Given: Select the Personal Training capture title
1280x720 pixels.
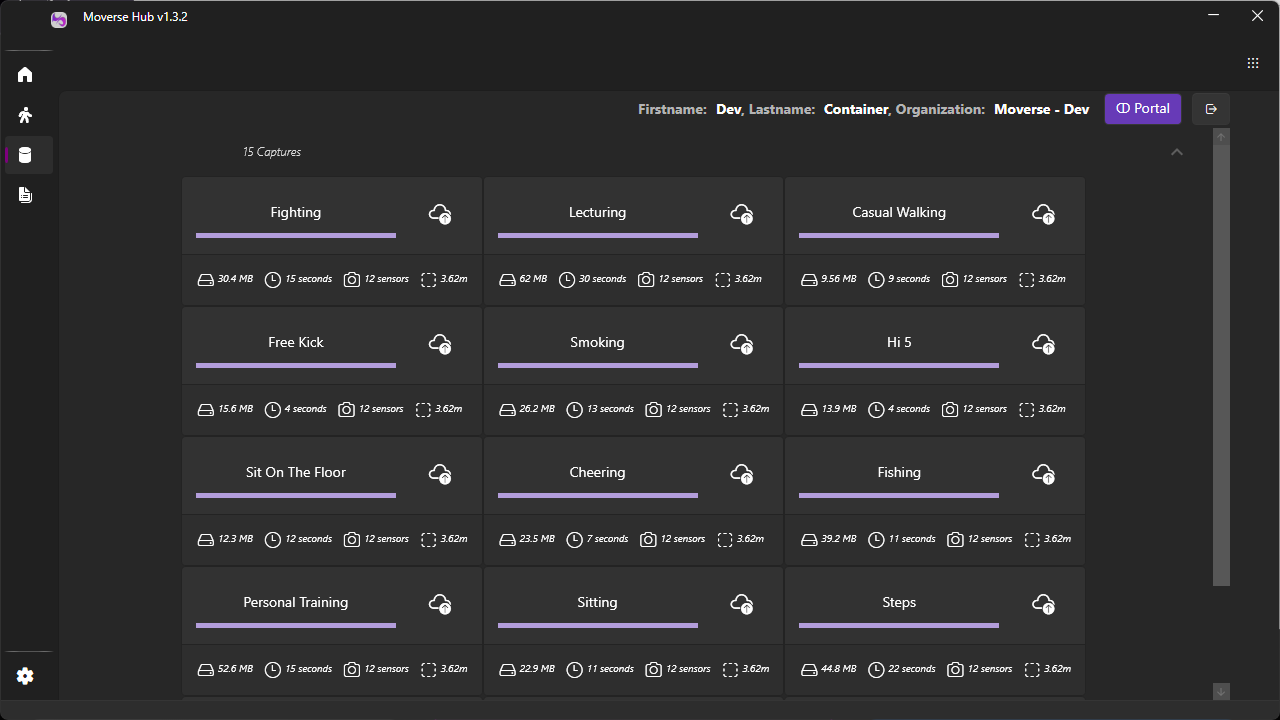Looking at the screenshot, I should pyautogui.click(x=296, y=602).
